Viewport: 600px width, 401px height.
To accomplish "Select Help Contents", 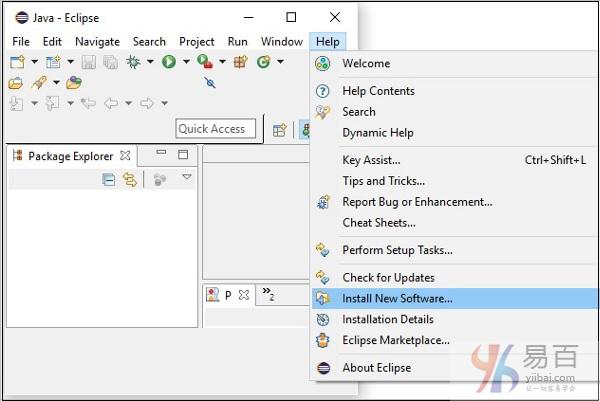I will 455,91.
